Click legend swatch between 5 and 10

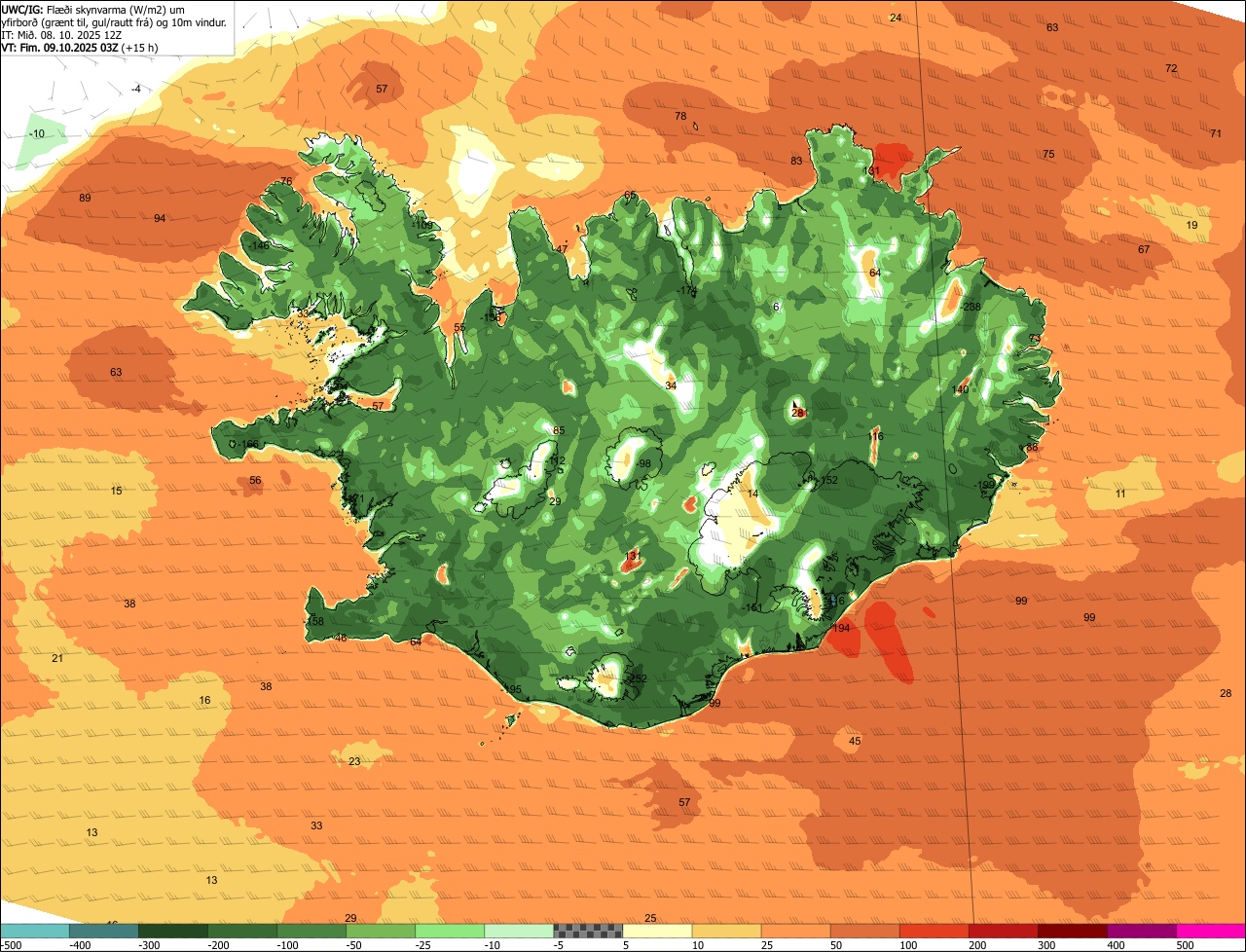658,931
